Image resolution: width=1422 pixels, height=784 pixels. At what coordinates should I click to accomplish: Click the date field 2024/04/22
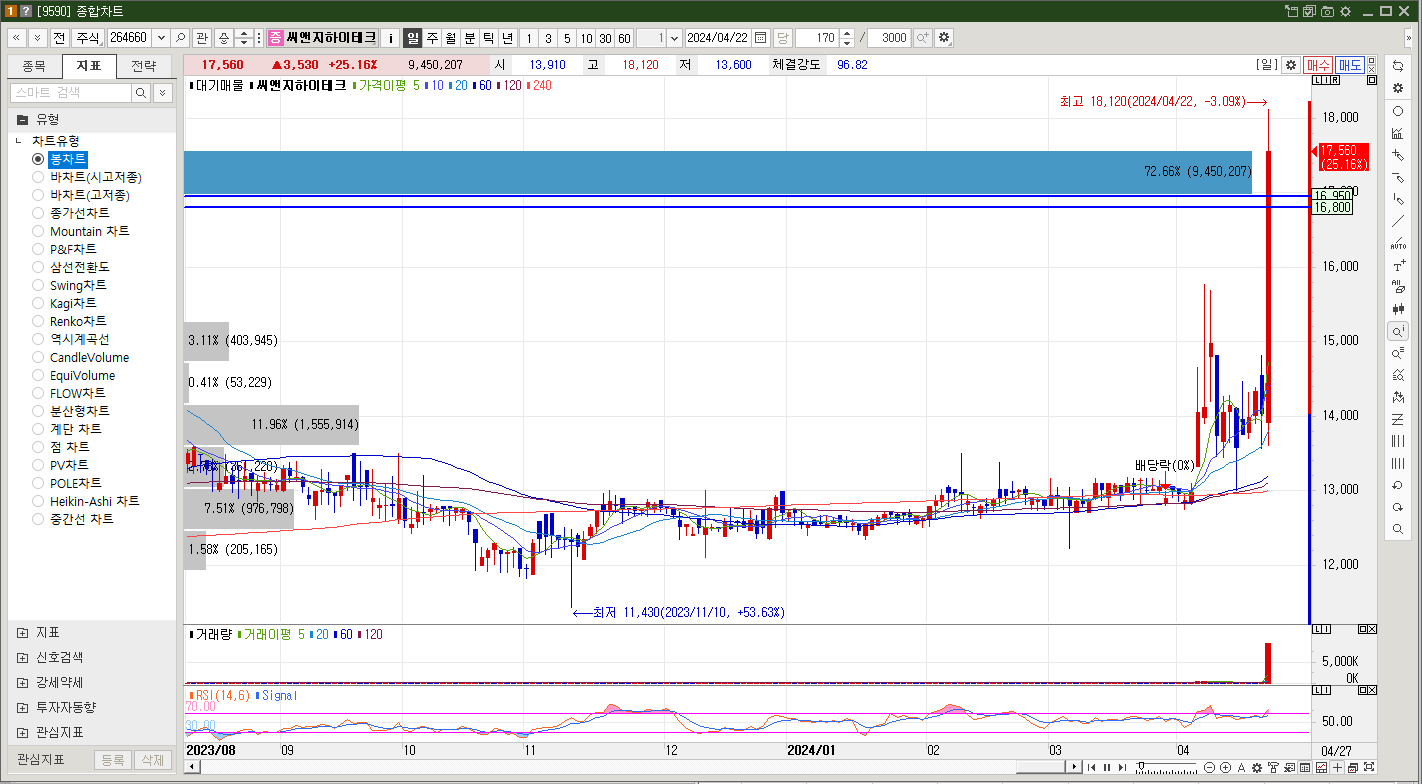point(717,38)
